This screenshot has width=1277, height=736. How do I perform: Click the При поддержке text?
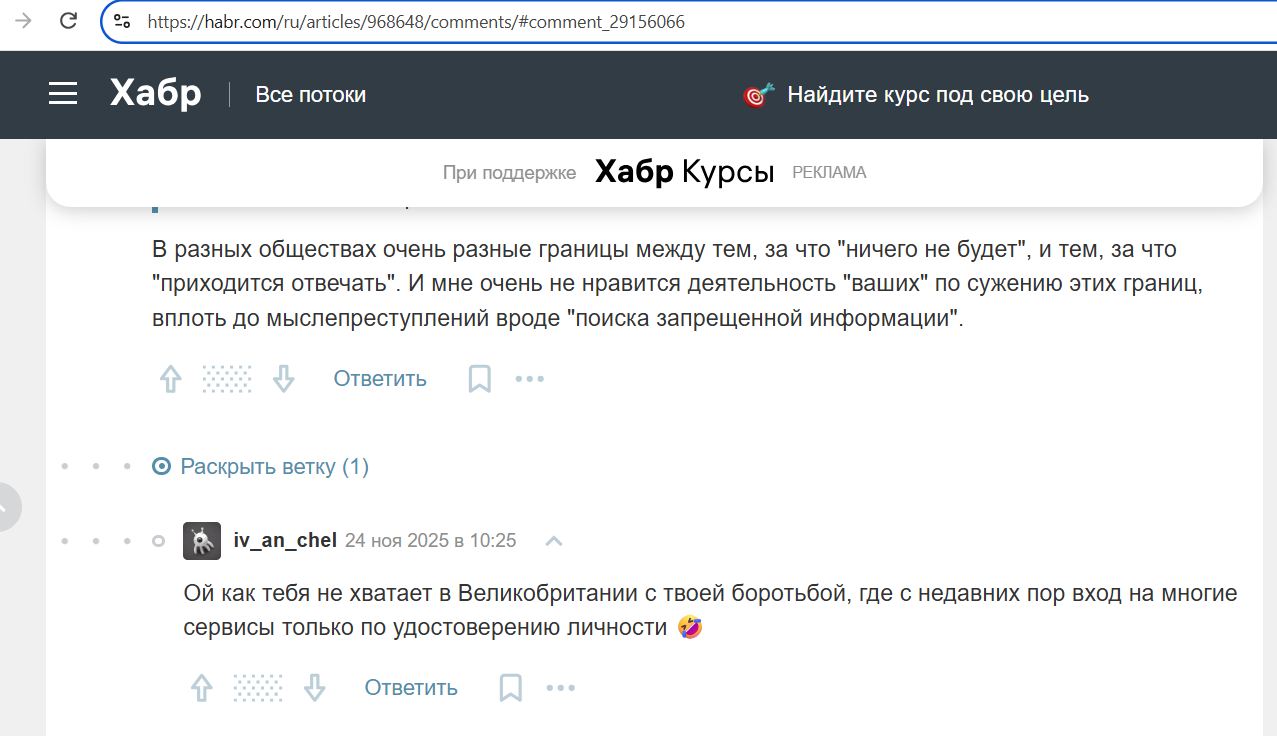(509, 173)
